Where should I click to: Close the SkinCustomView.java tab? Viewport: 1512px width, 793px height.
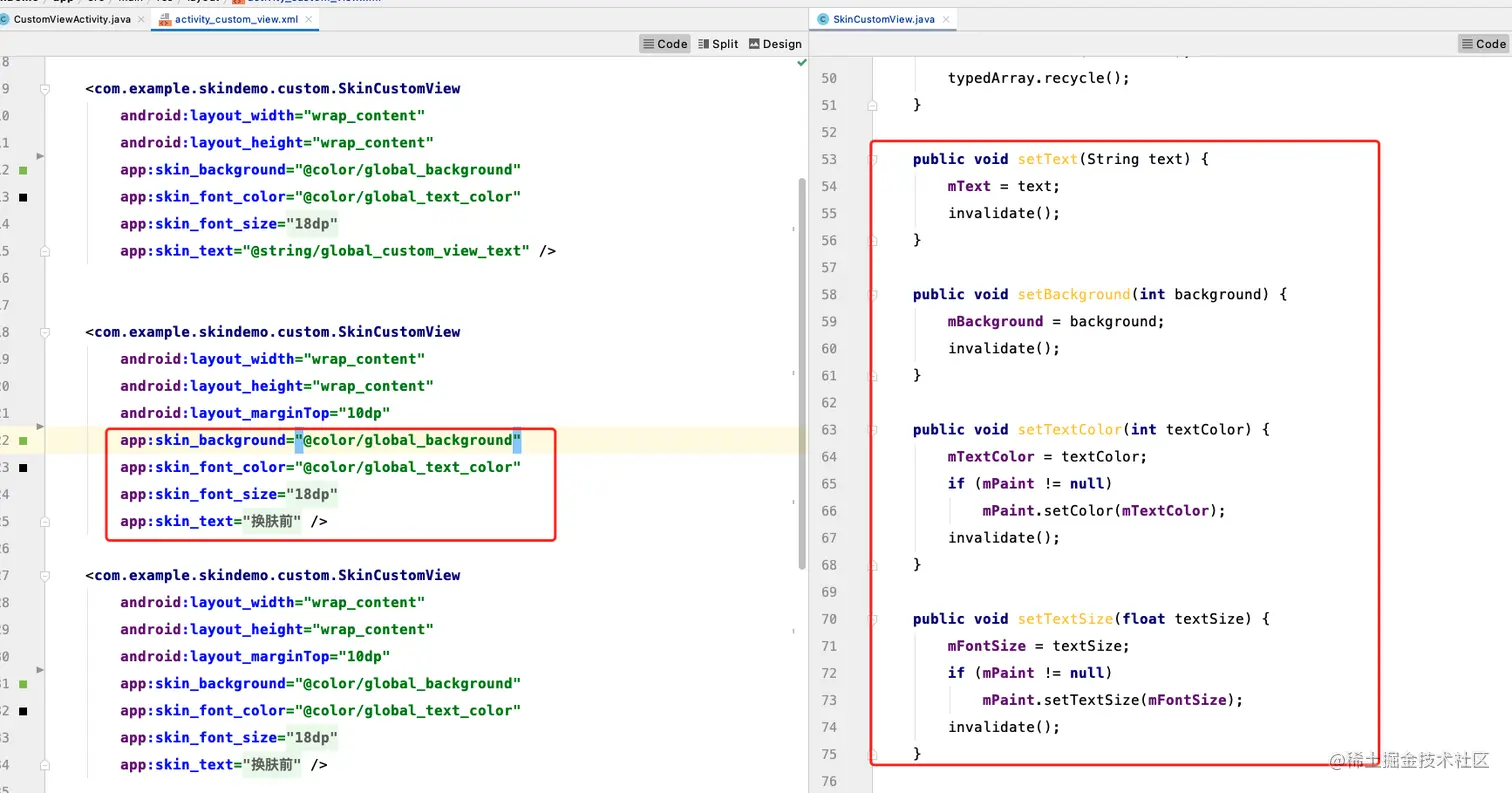[x=946, y=19]
